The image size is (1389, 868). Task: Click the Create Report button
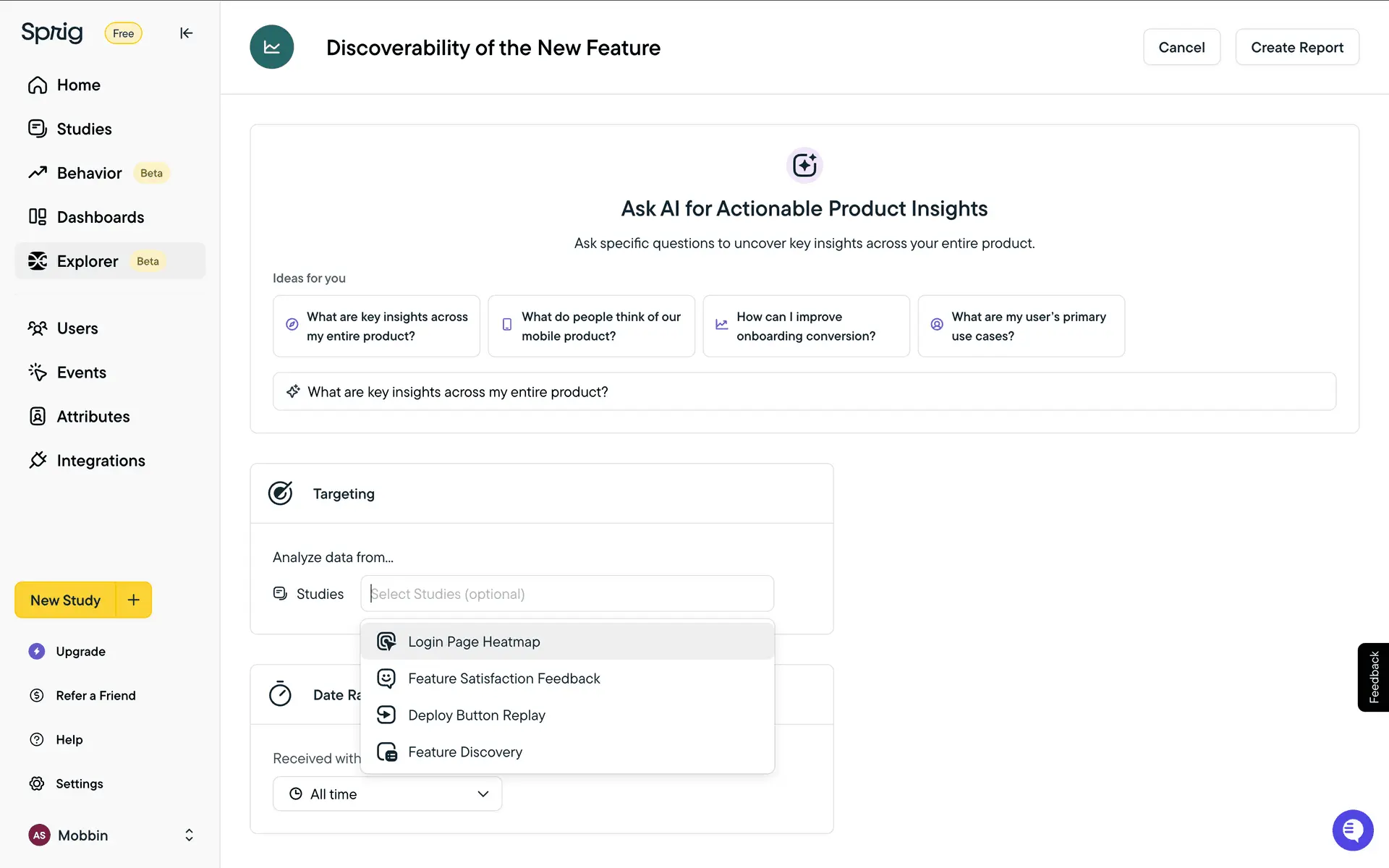click(1296, 47)
